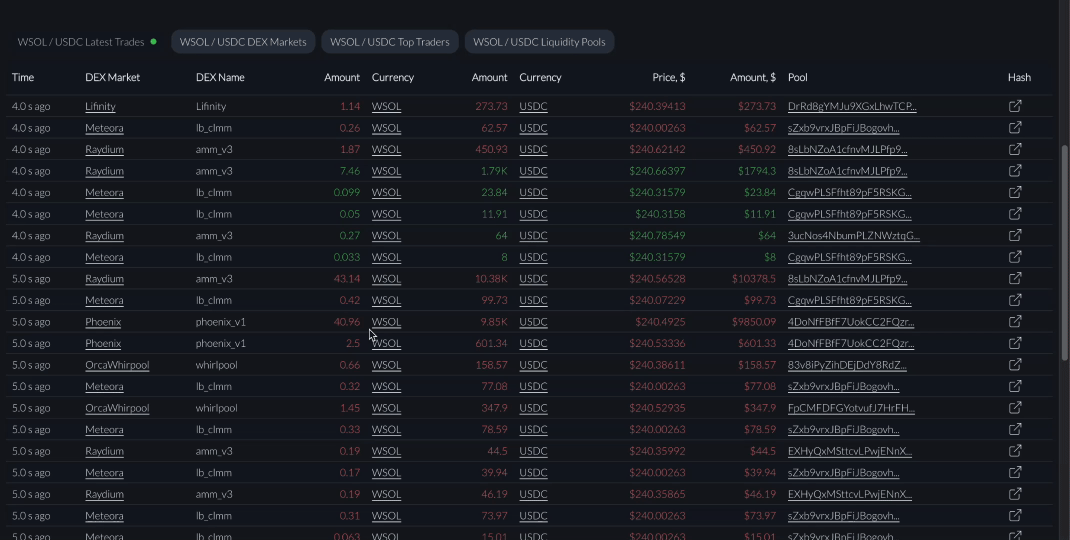
Task: Click the vertical scrollbar thumb
Action: pos(1064,250)
